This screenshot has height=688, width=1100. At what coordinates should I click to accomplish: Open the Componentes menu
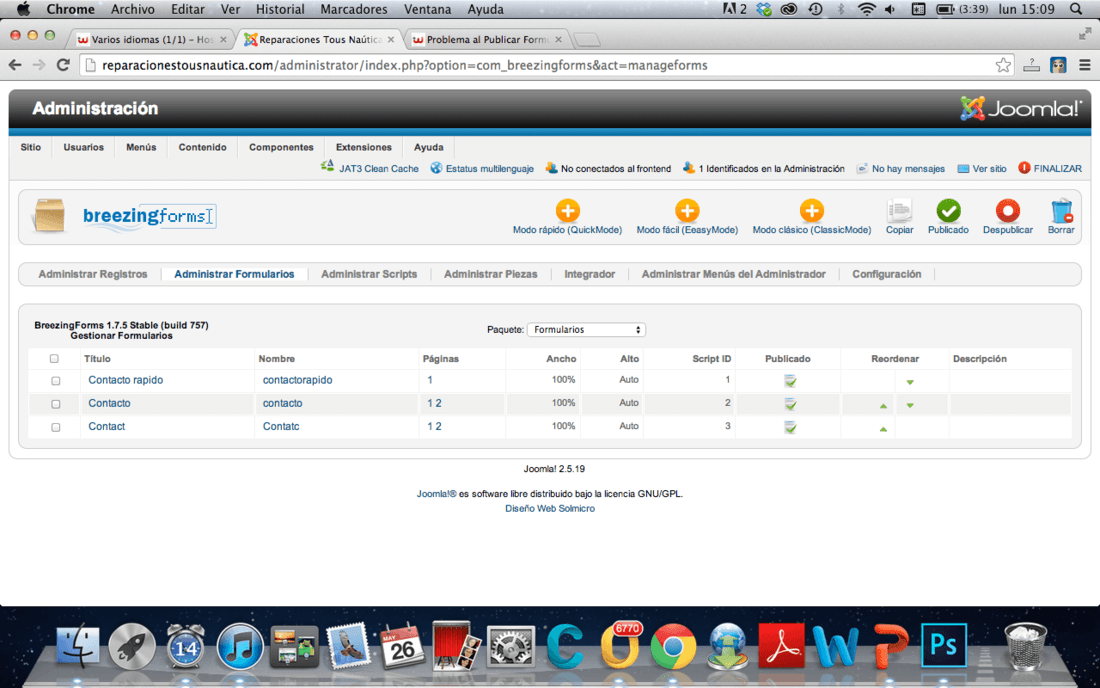pyautogui.click(x=281, y=147)
